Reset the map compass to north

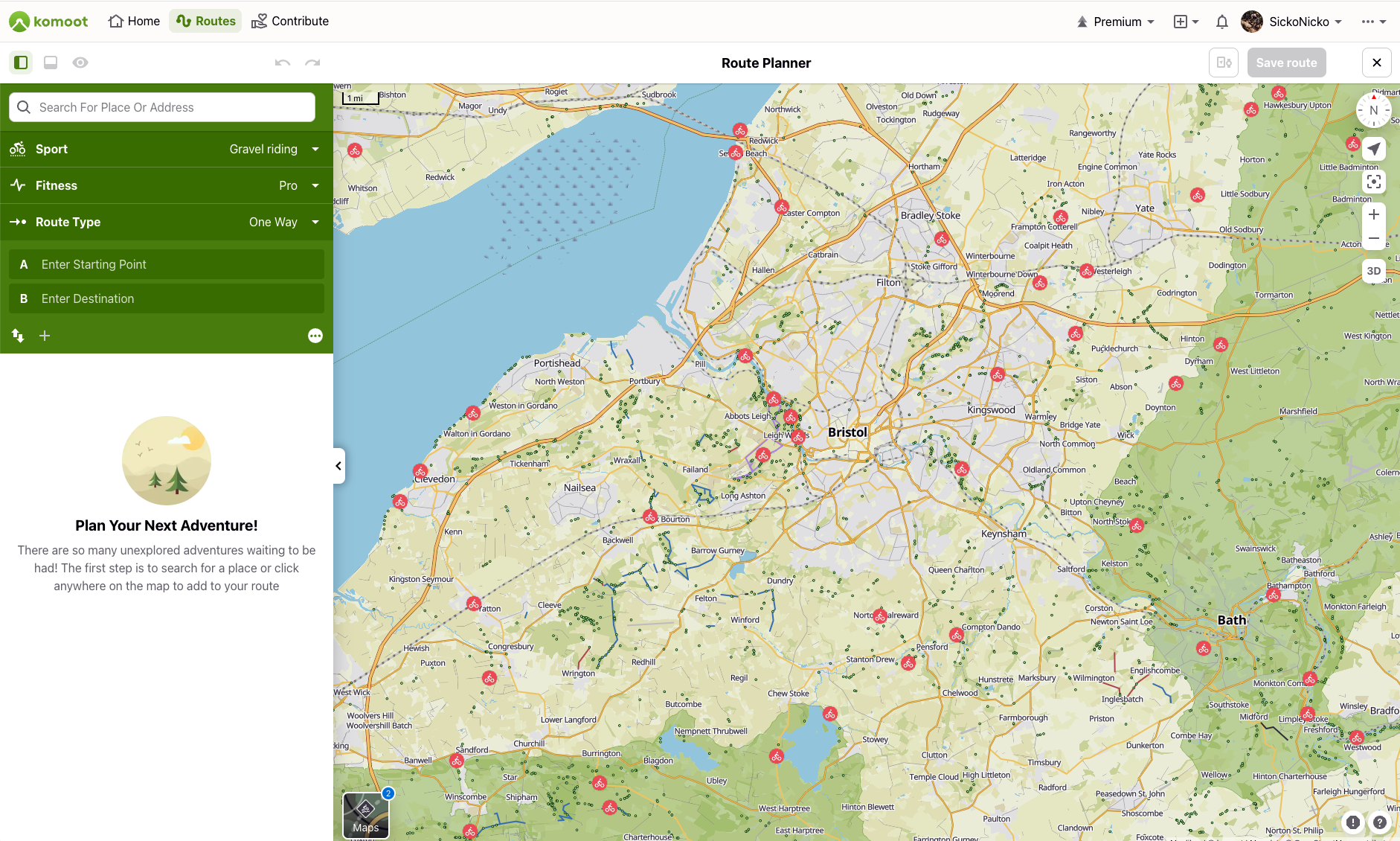click(1374, 110)
